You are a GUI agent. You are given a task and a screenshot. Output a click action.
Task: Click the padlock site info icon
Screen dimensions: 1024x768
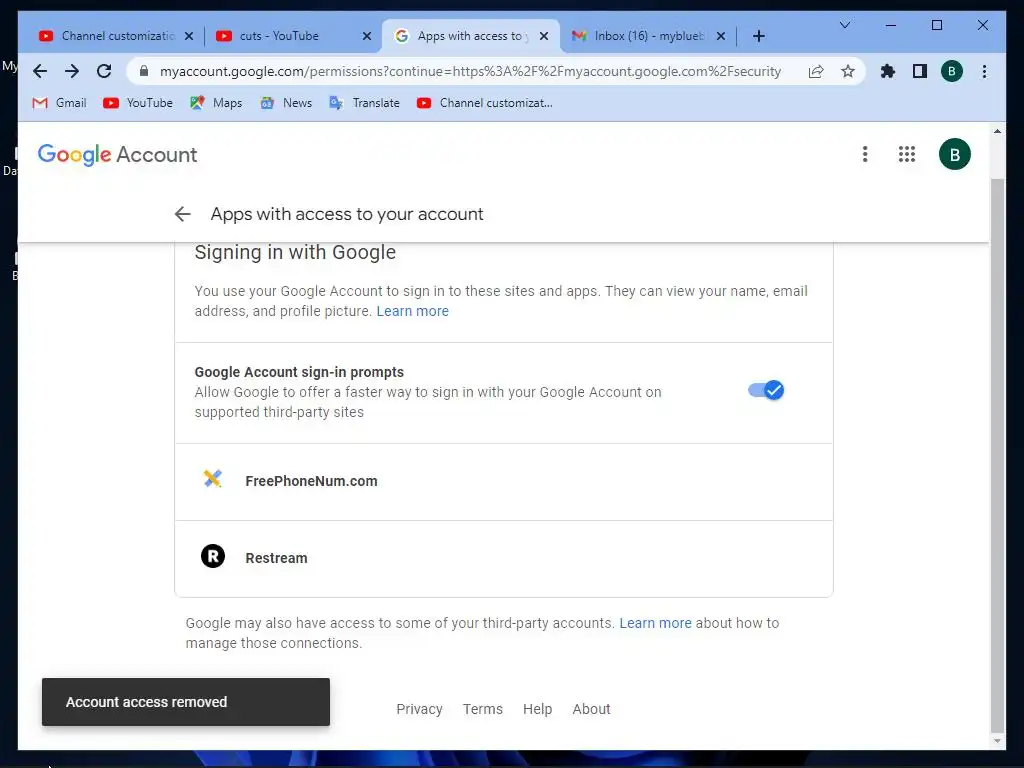(144, 71)
